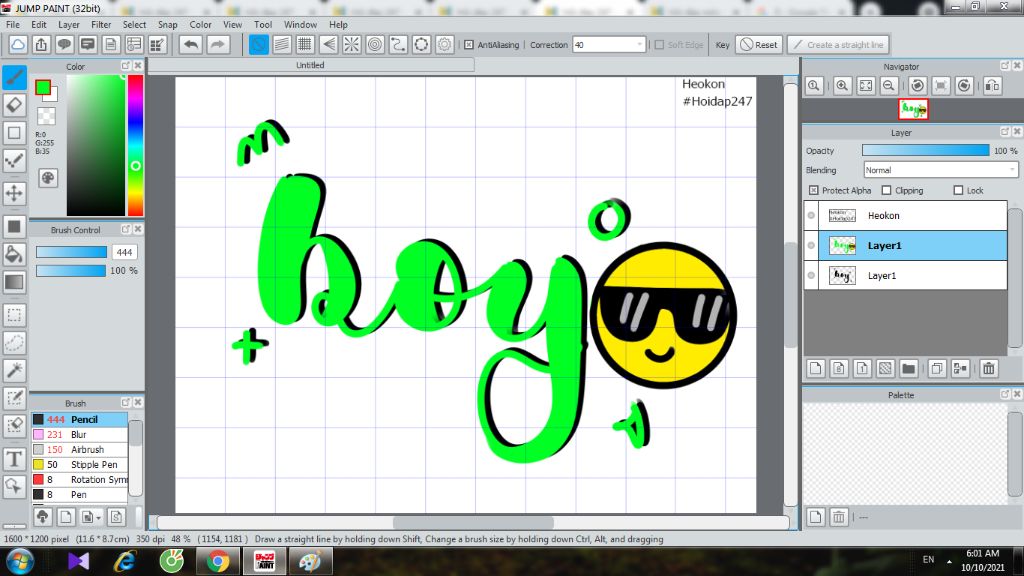Enable the parallel lines snap

(x=282, y=44)
